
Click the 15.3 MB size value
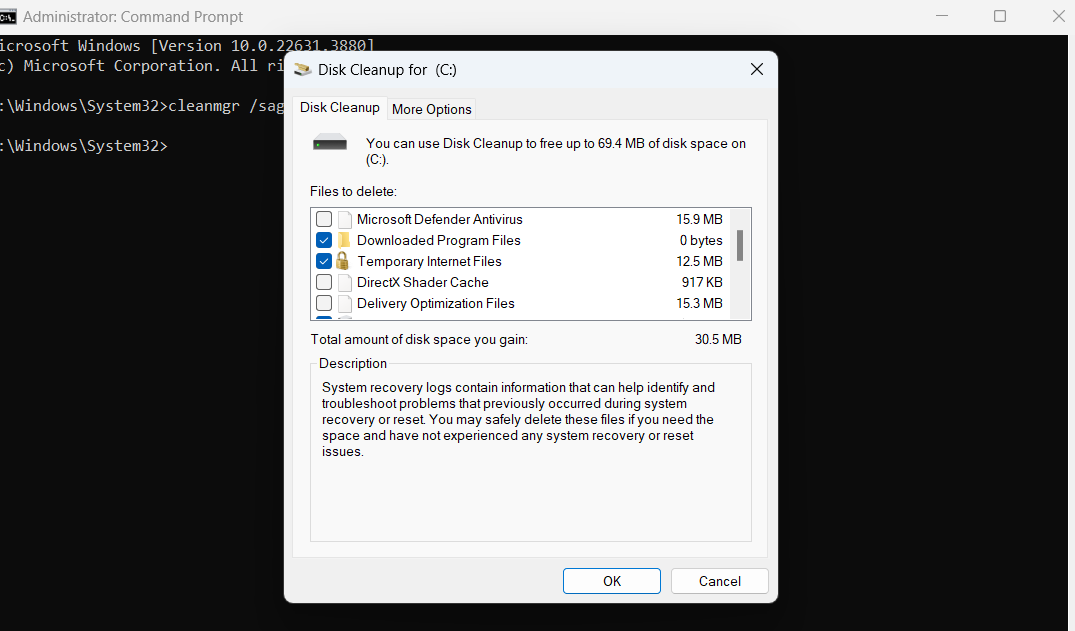699,303
